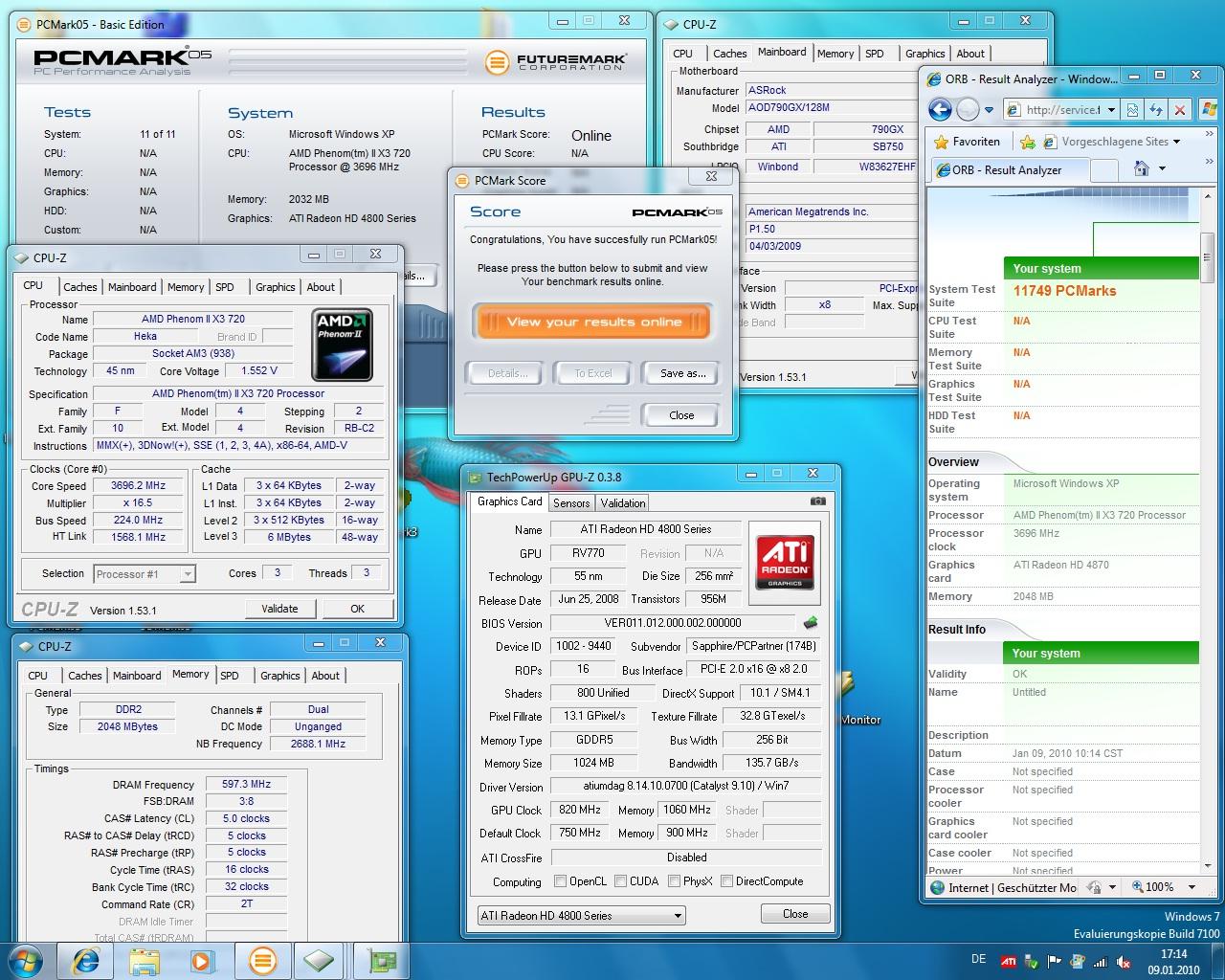Take a GPU-Z screenshot with the camera icon
This screenshot has height=980, width=1225.
click(x=817, y=501)
